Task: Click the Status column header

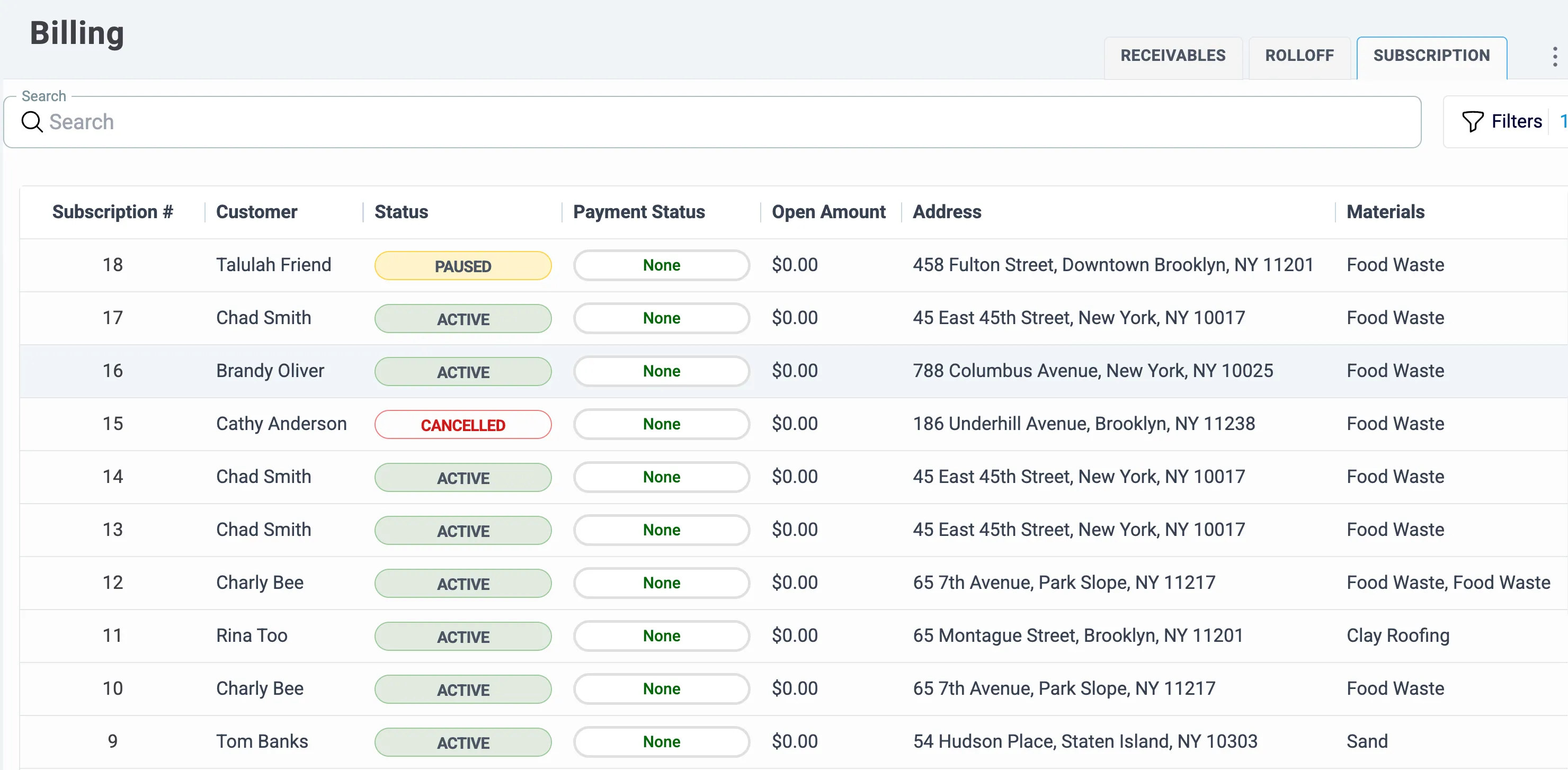Action: pyautogui.click(x=401, y=212)
